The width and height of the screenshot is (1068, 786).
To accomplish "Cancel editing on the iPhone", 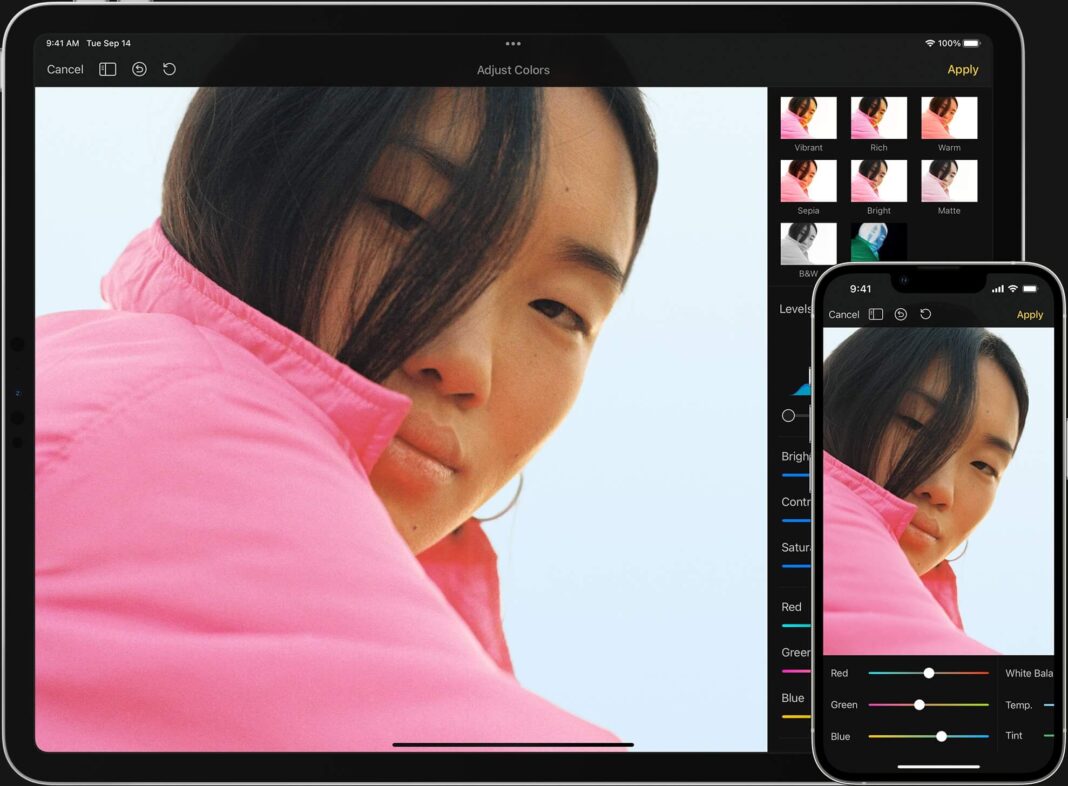I will click(x=843, y=314).
